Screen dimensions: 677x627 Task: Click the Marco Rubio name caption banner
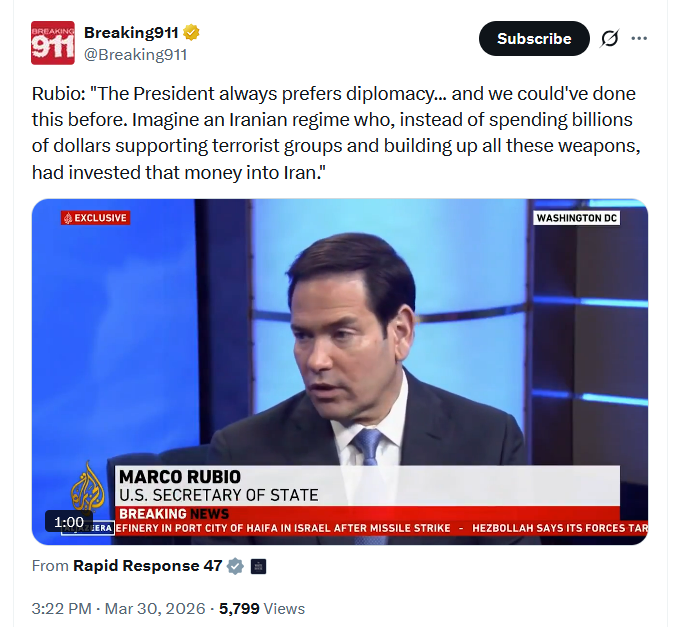(x=367, y=486)
